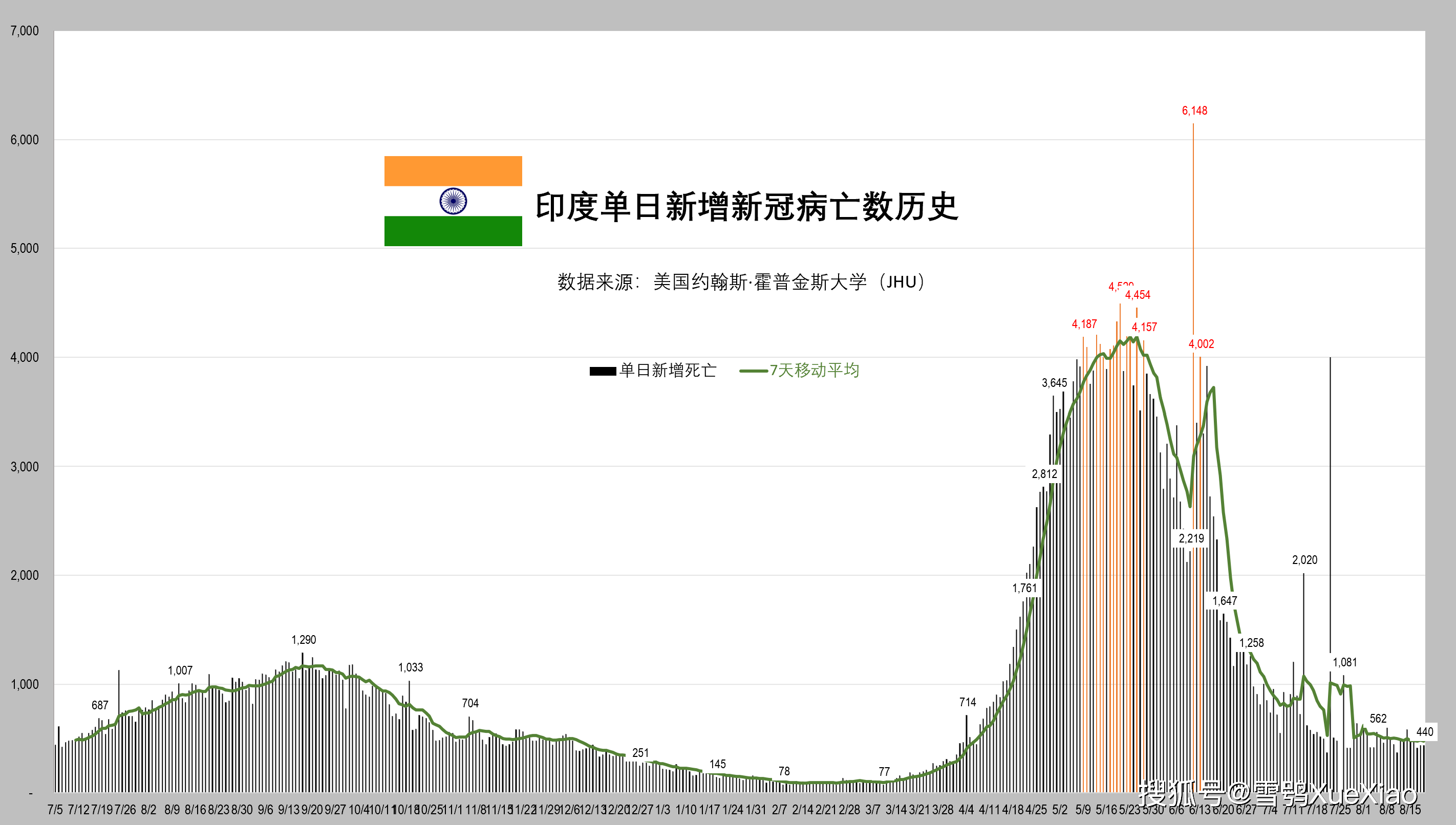Screen dimensions: 1456x825
Task: Click the x-axis date 9/6
Action: (265, 810)
